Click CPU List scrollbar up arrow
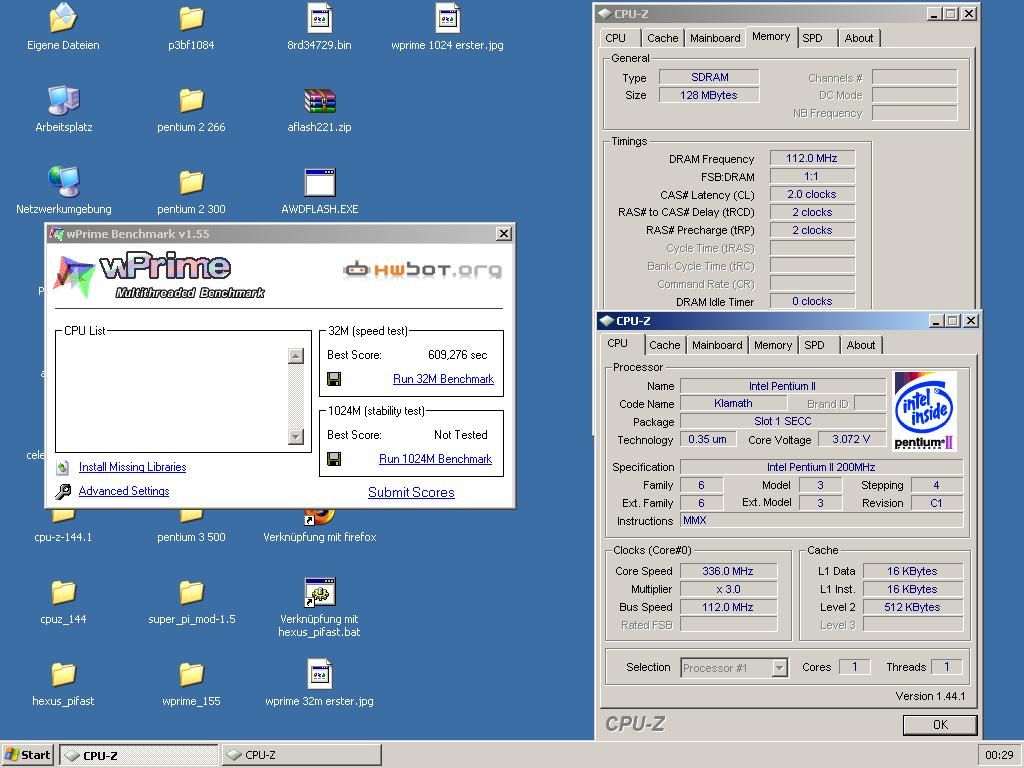 pos(296,356)
